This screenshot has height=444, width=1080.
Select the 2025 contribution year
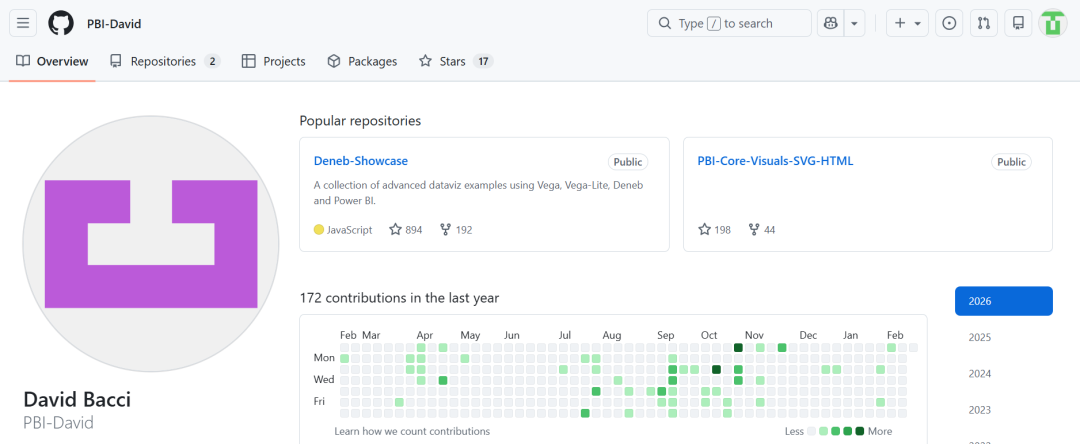pos(980,337)
